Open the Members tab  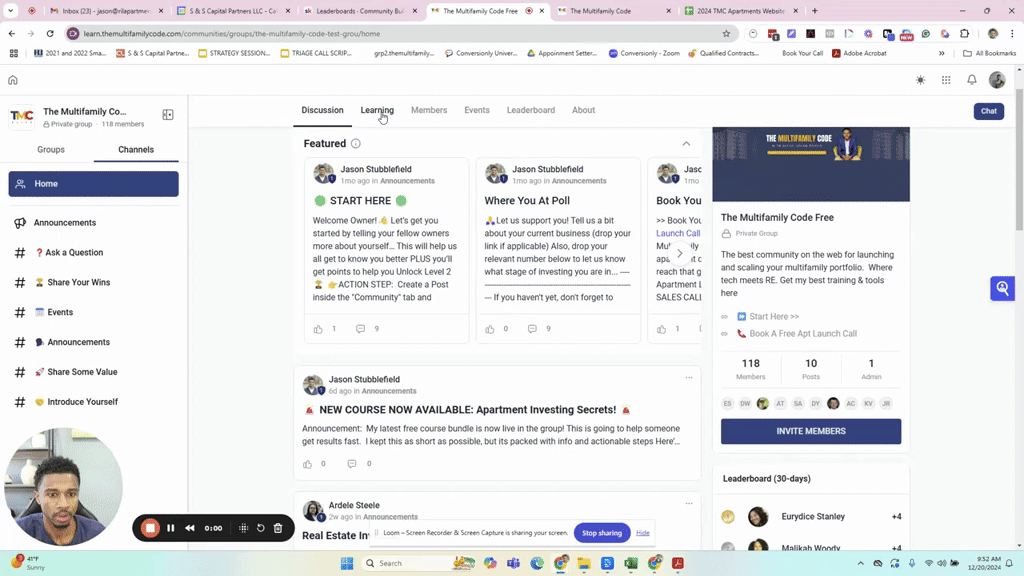click(429, 110)
